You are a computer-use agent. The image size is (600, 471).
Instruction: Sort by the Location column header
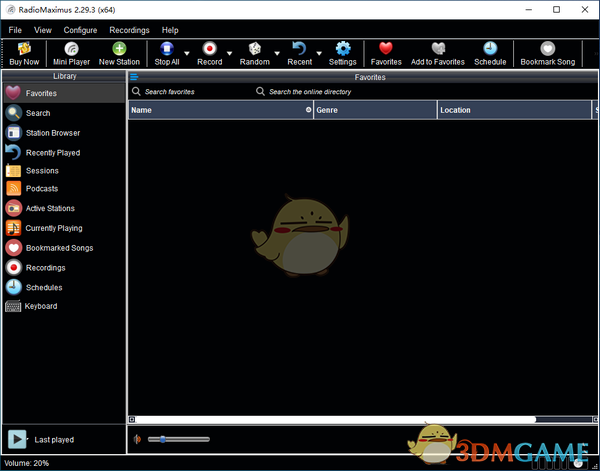click(x=515, y=110)
